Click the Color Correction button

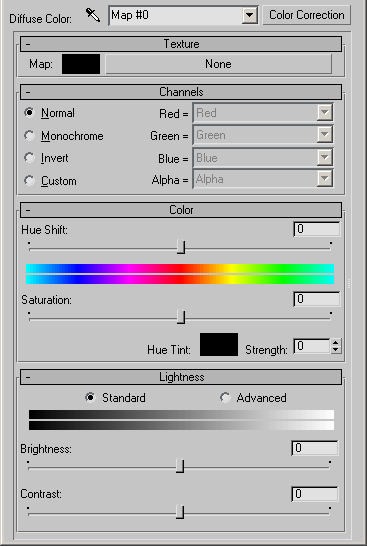click(x=306, y=15)
